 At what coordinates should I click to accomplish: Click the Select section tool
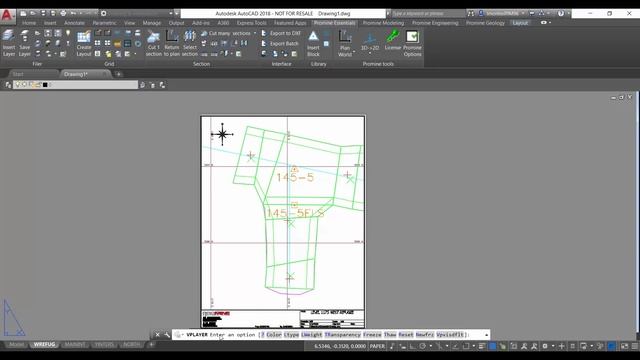click(190, 43)
